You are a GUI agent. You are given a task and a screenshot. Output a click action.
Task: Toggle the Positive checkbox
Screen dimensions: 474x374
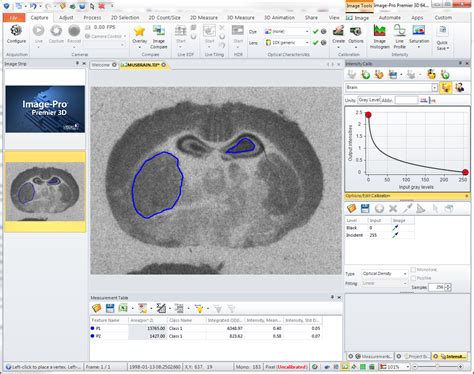[413, 278]
